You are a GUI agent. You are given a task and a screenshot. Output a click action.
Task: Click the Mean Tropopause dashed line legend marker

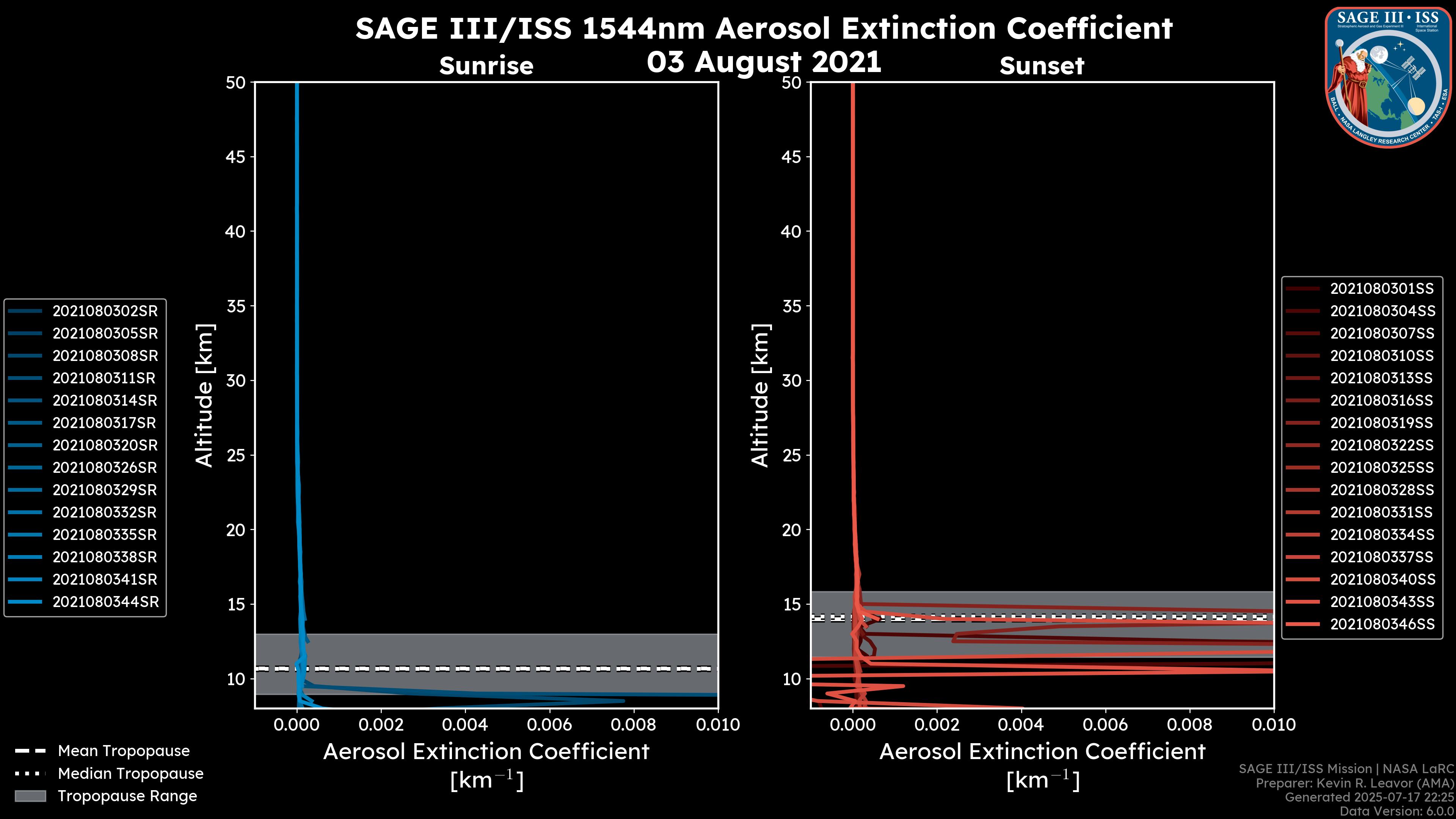[30, 751]
